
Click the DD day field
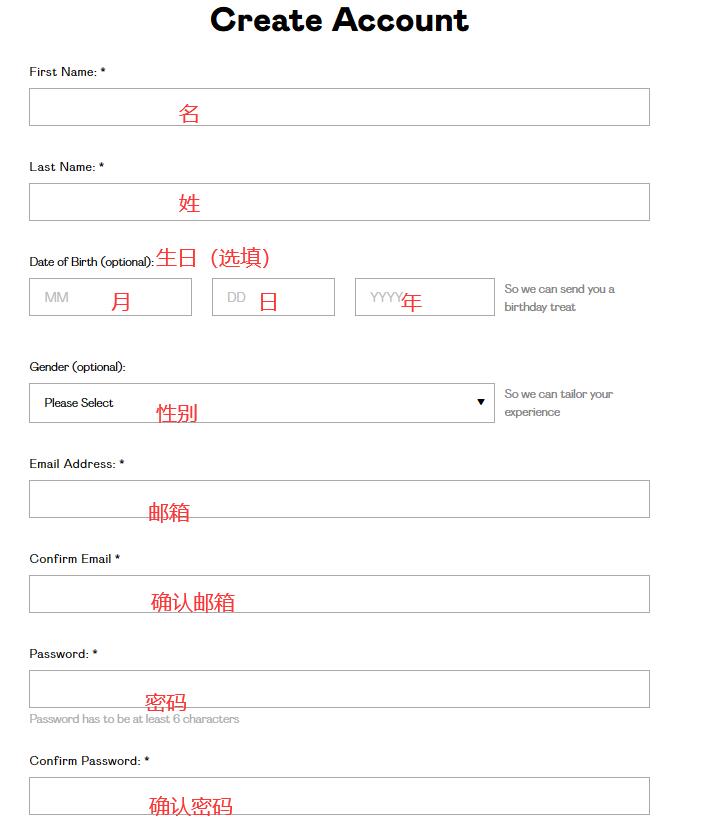273,297
